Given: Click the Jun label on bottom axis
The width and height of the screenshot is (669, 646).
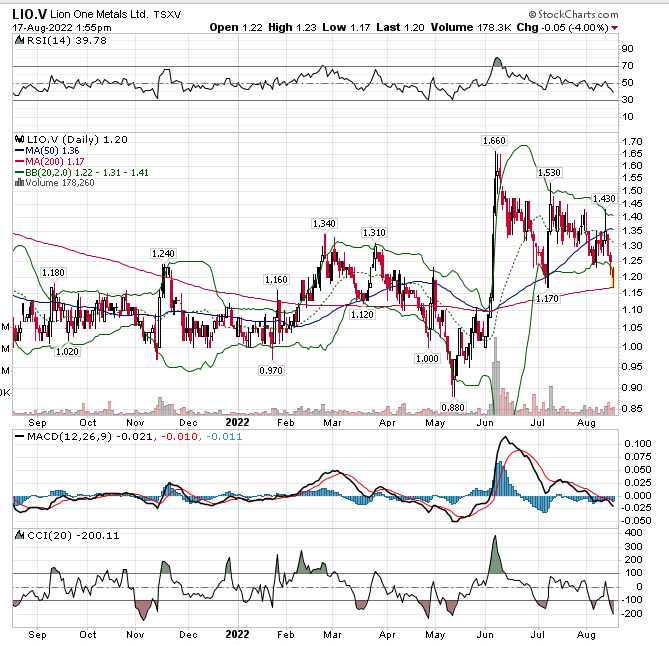Looking at the screenshot, I should point(485,634).
